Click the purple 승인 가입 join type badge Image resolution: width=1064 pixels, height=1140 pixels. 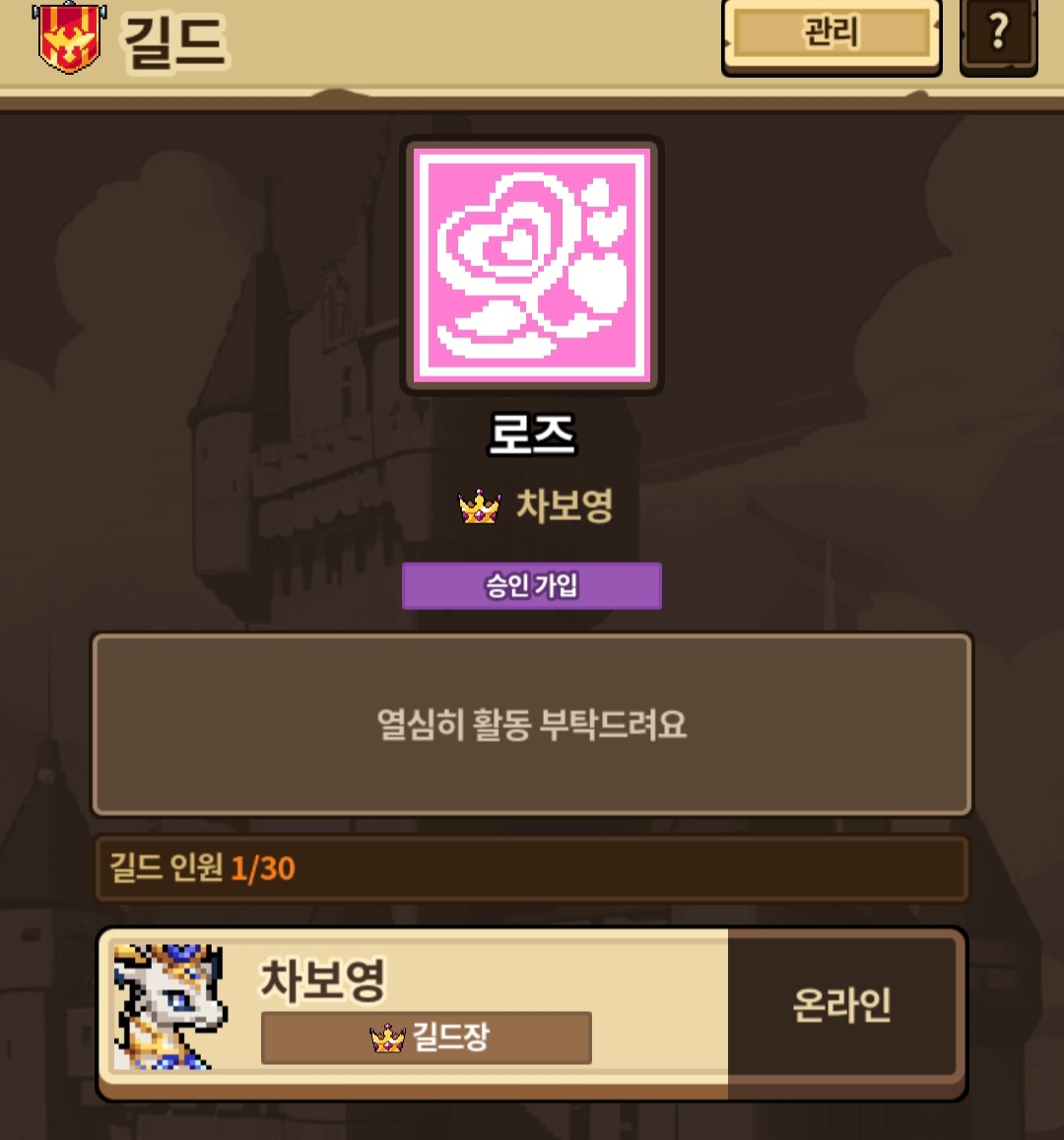532,585
